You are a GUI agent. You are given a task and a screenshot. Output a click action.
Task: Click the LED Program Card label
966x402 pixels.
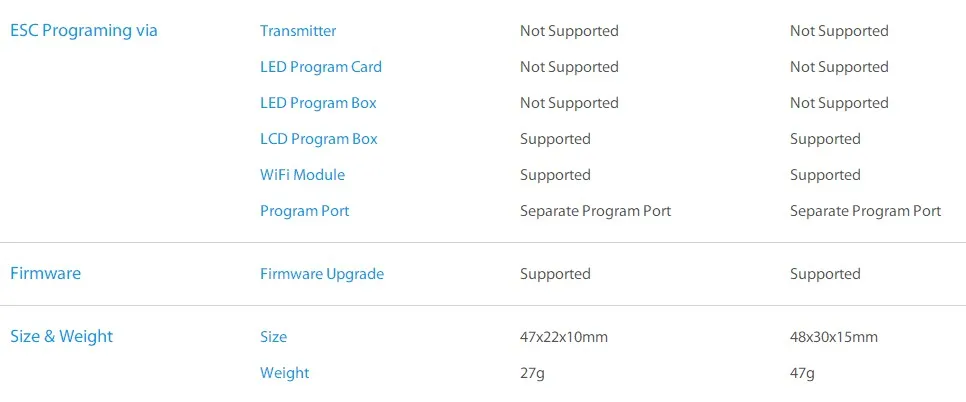click(x=321, y=67)
